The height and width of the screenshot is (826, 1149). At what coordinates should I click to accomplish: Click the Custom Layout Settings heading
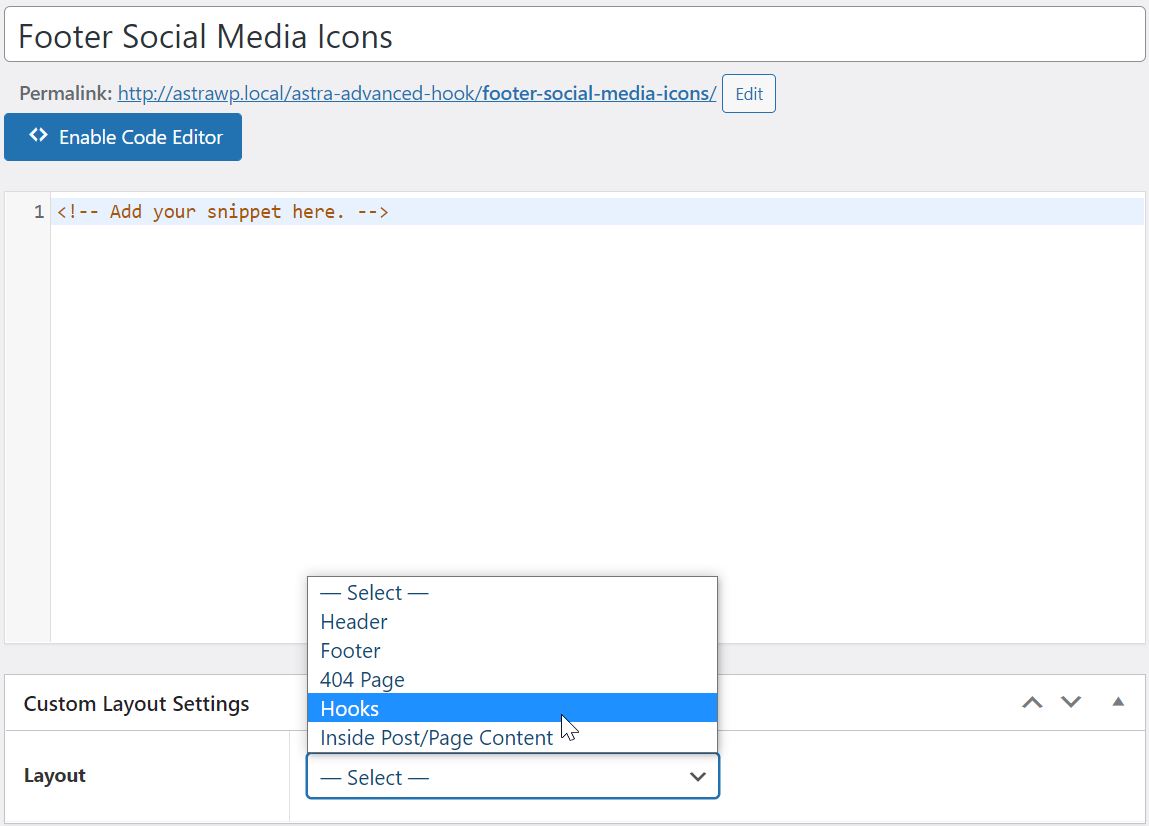tap(137, 704)
